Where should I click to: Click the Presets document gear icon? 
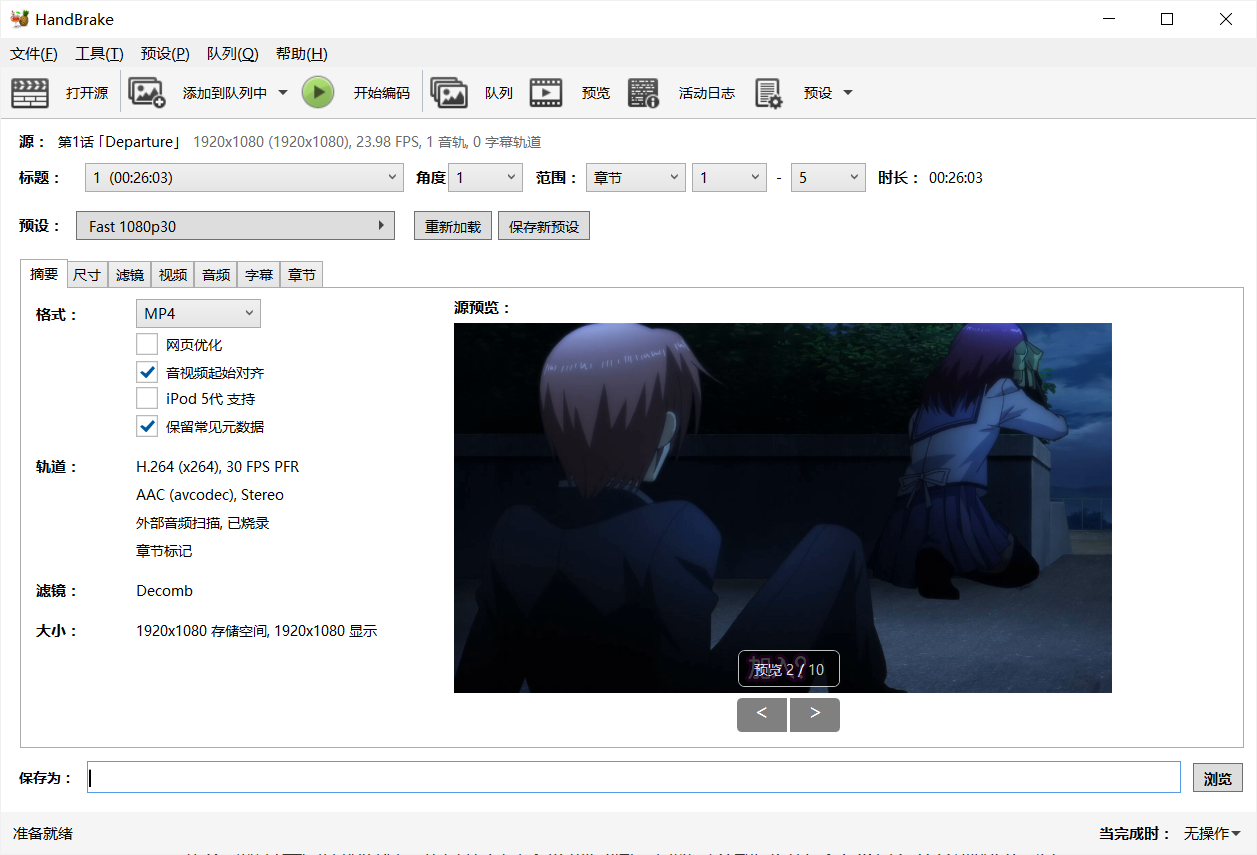[768, 93]
